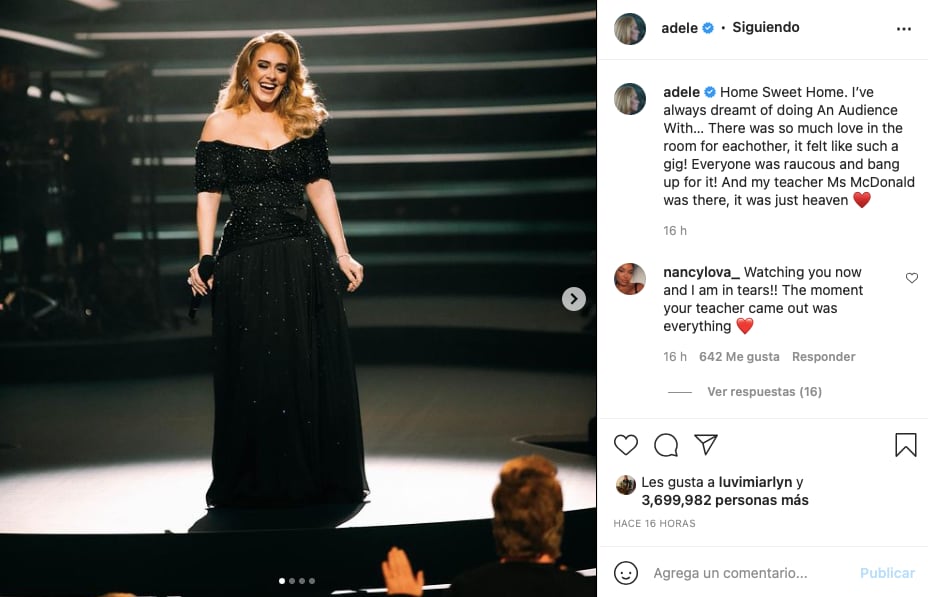Open the comment bubble icon
The width and height of the screenshot is (928, 597).
[666, 444]
